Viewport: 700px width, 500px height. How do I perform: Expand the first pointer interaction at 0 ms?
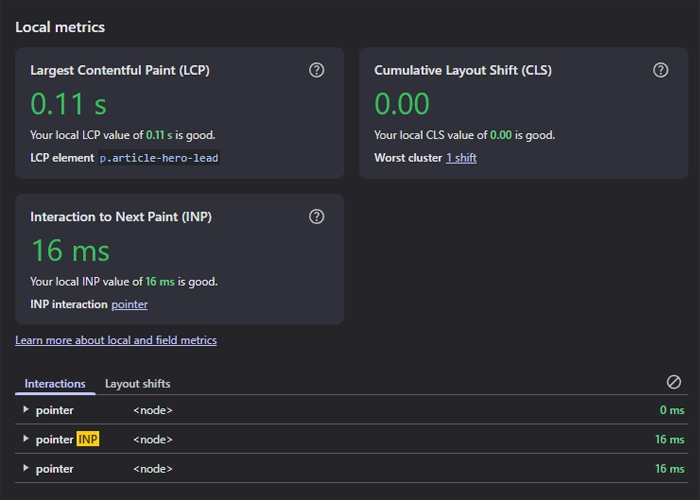click(x=25, y=409)
